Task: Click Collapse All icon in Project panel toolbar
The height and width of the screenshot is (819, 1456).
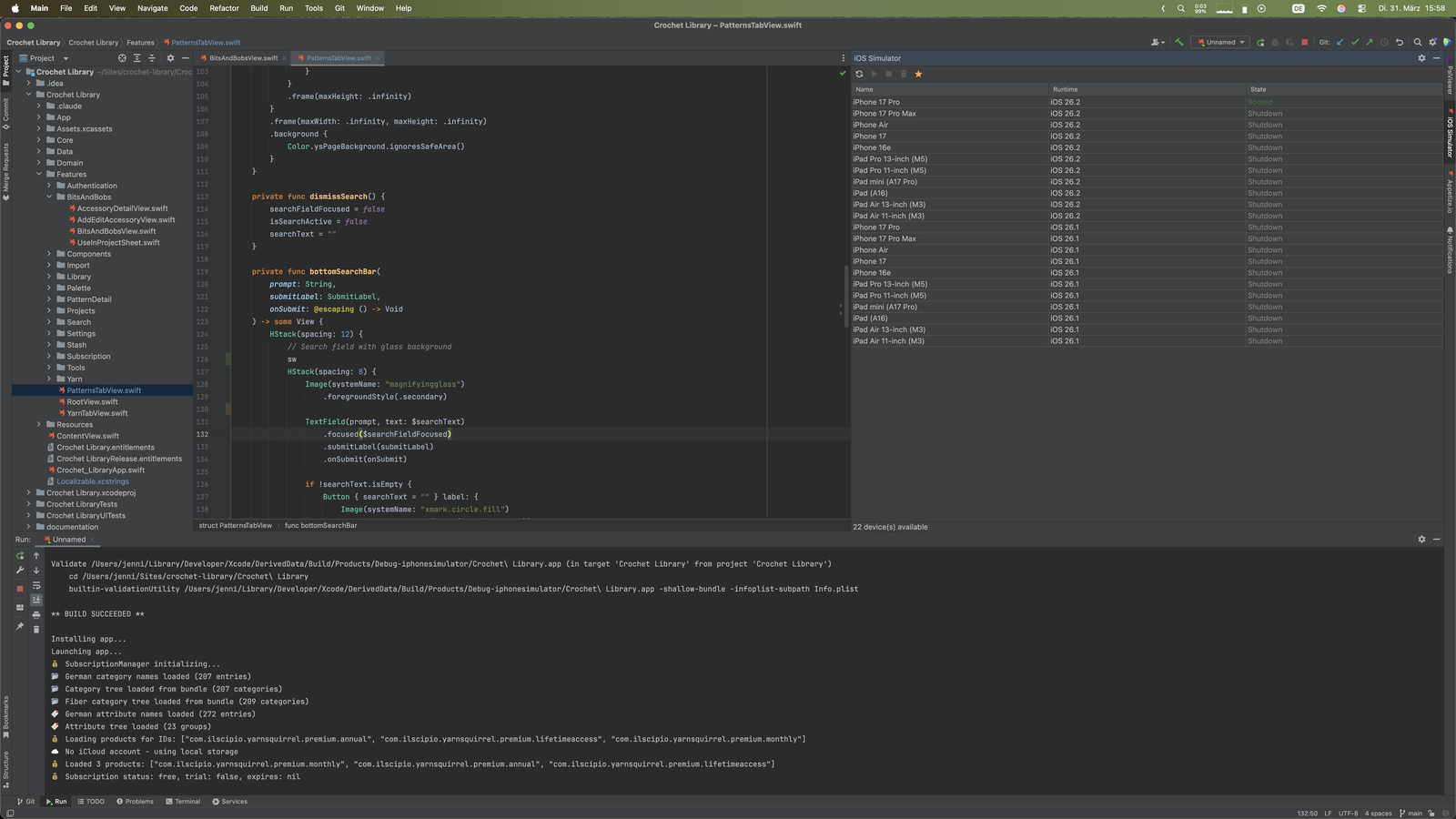Action: point(152,58)
